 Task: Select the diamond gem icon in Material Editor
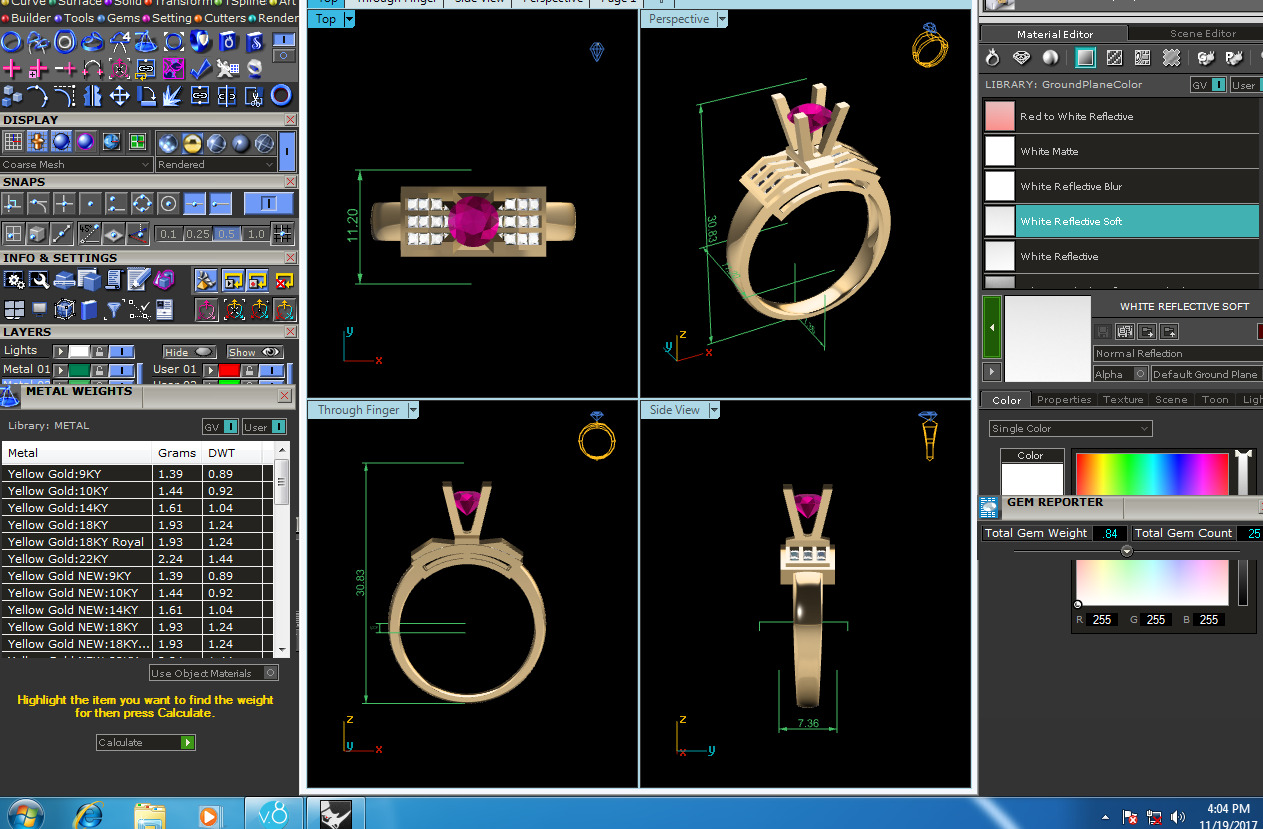(1021, 57)
